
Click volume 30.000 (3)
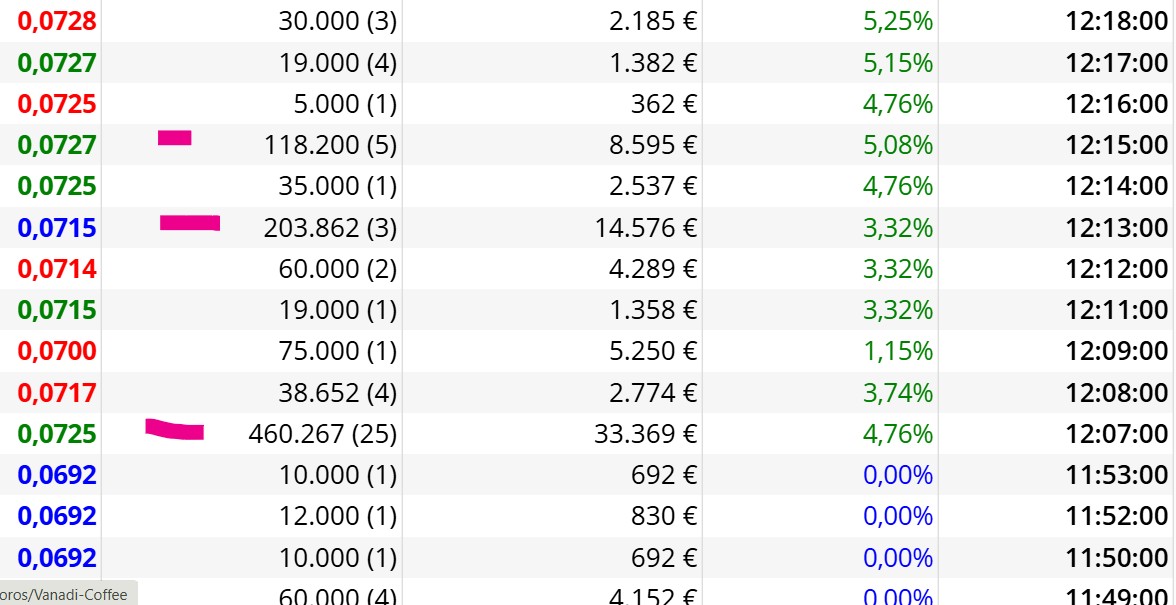coord(338,21)
